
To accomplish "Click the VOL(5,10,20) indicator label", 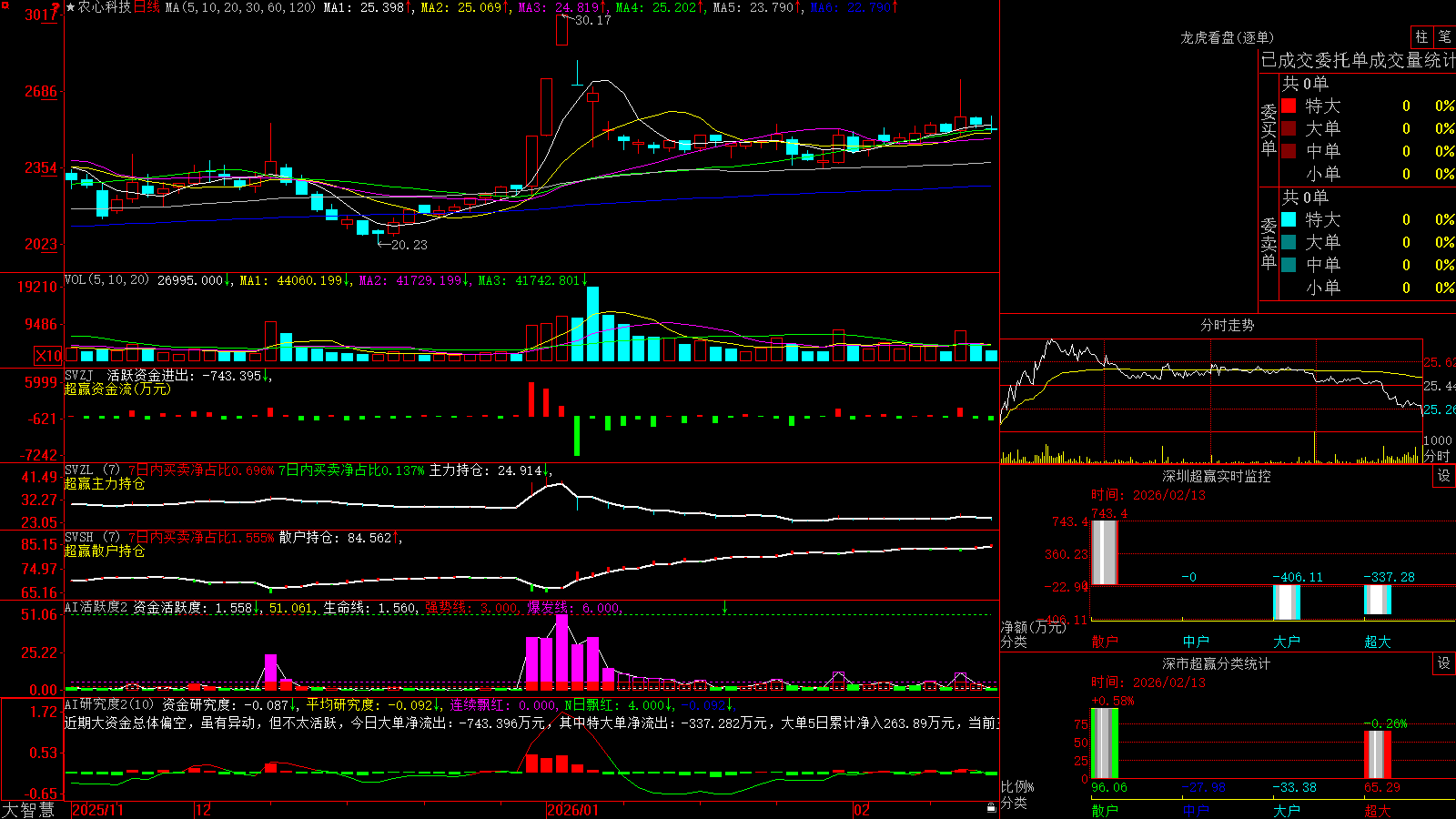I will [x=106, y=280].
